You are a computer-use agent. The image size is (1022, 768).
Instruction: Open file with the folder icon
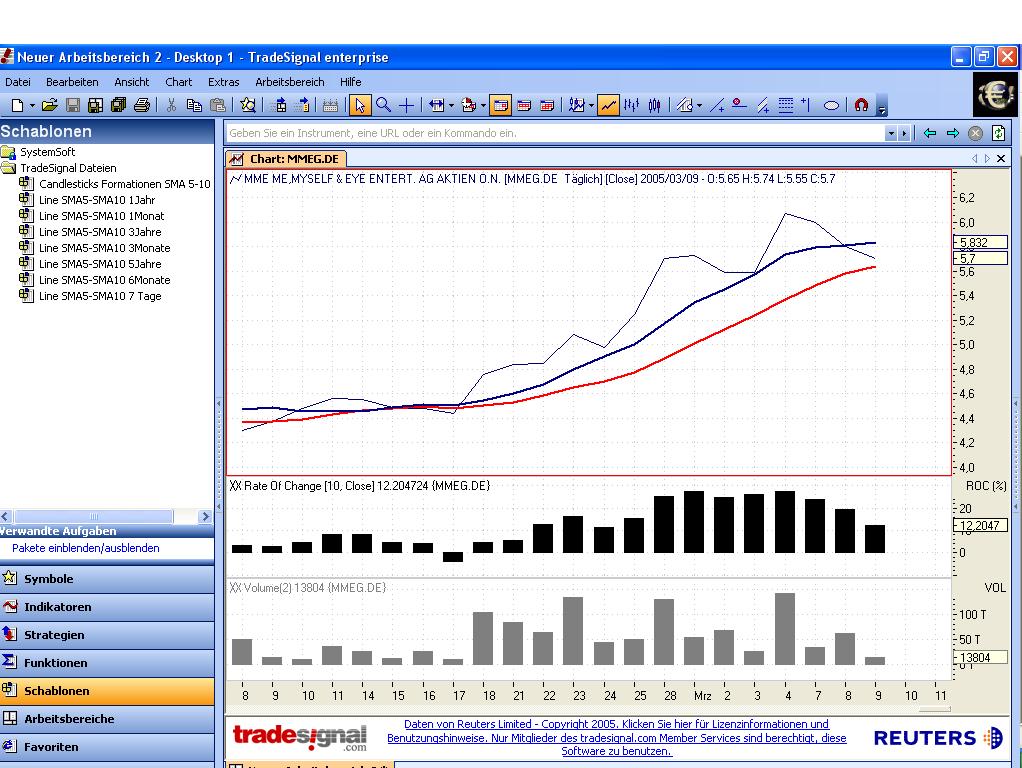tap(50, 105)
